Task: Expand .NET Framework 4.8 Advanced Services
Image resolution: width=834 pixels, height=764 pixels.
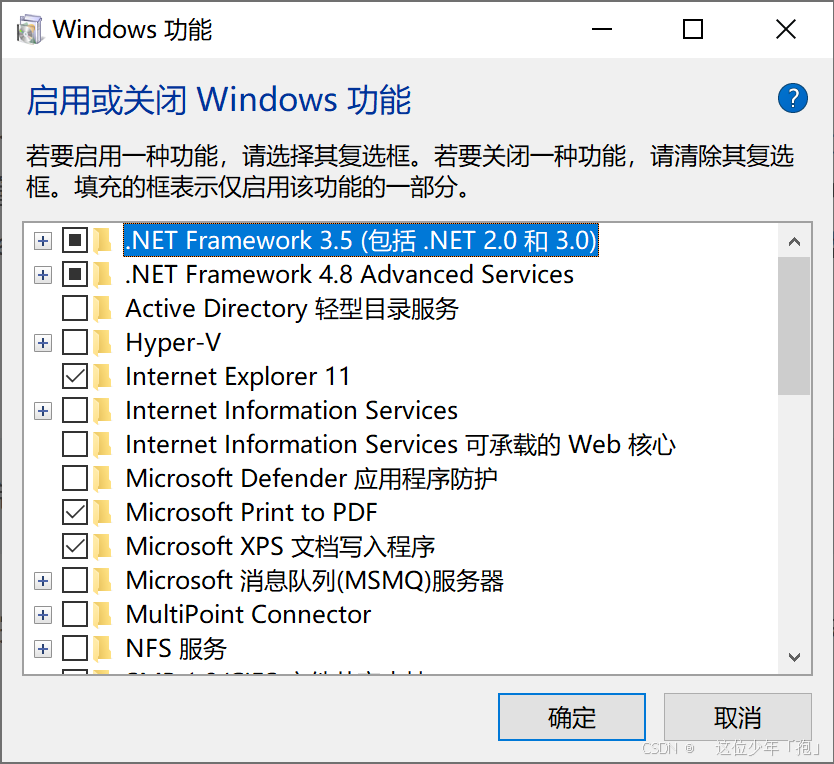Action: pyautogui.click(x=42, y=274)
